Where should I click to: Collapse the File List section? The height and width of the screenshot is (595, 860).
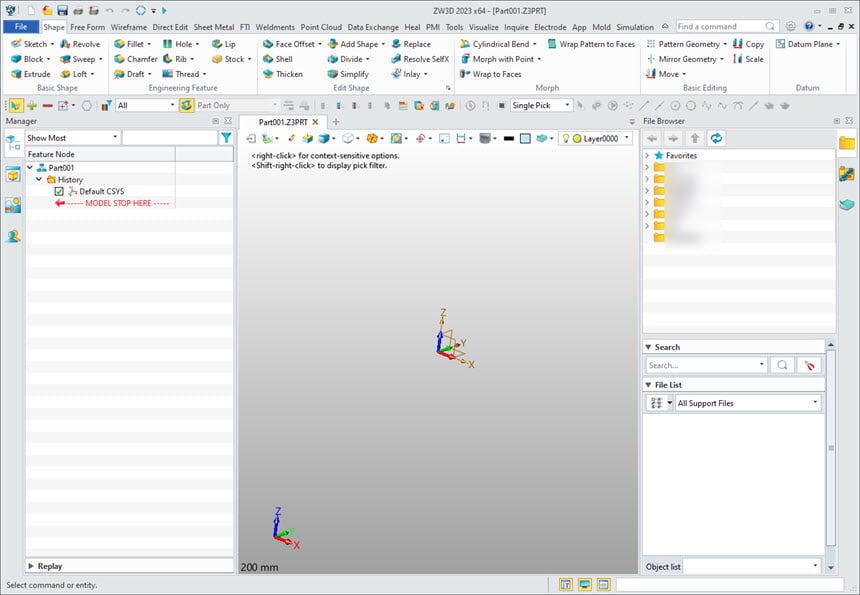point(648,385)
